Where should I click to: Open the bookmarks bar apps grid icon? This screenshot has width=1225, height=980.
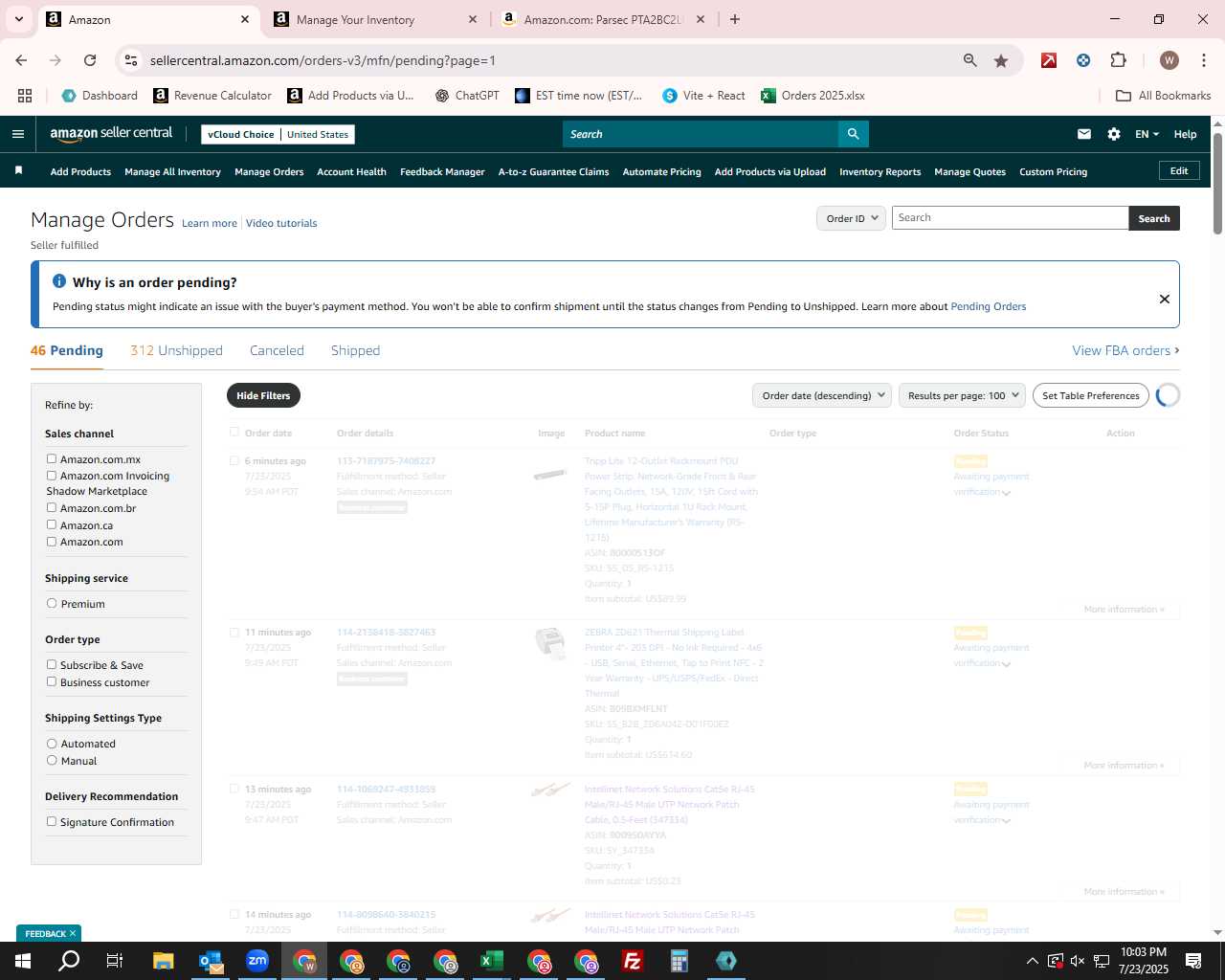point(25,96)
